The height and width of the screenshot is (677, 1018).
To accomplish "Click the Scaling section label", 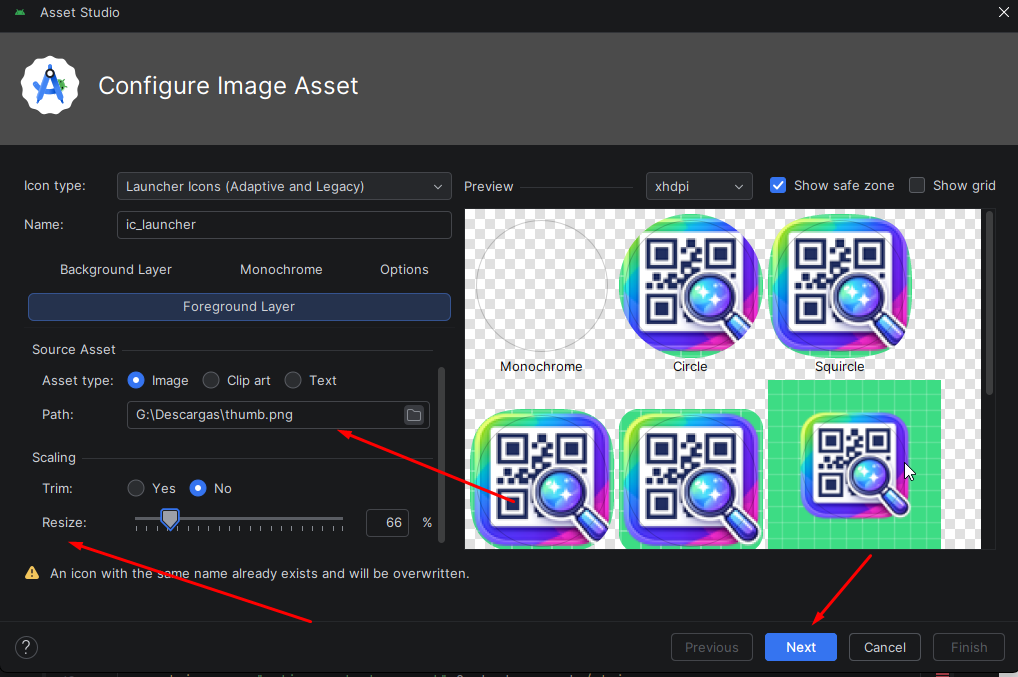I will (x=54, y=458).
